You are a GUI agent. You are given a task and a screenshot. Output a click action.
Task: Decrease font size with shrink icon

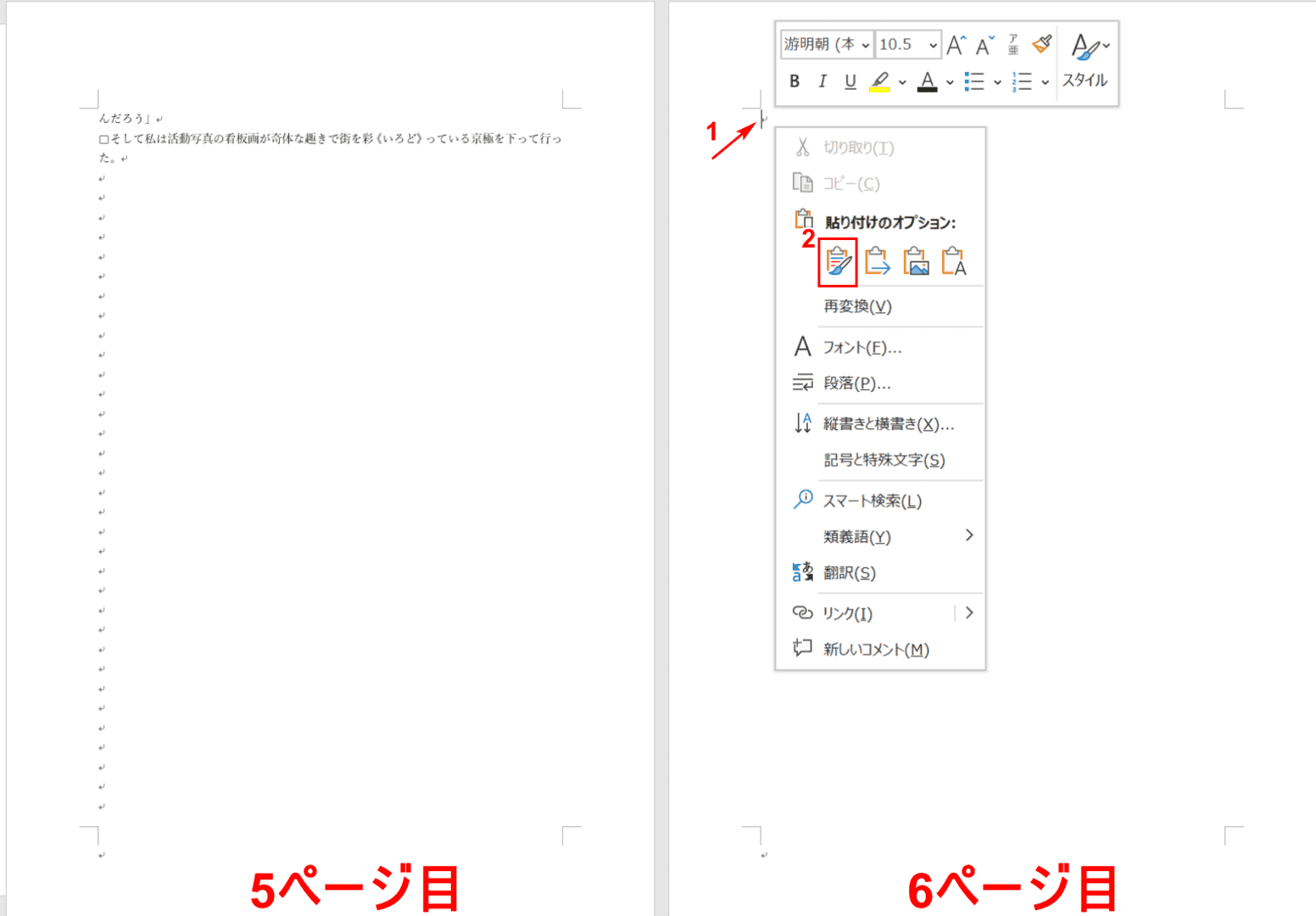(984, 45)
